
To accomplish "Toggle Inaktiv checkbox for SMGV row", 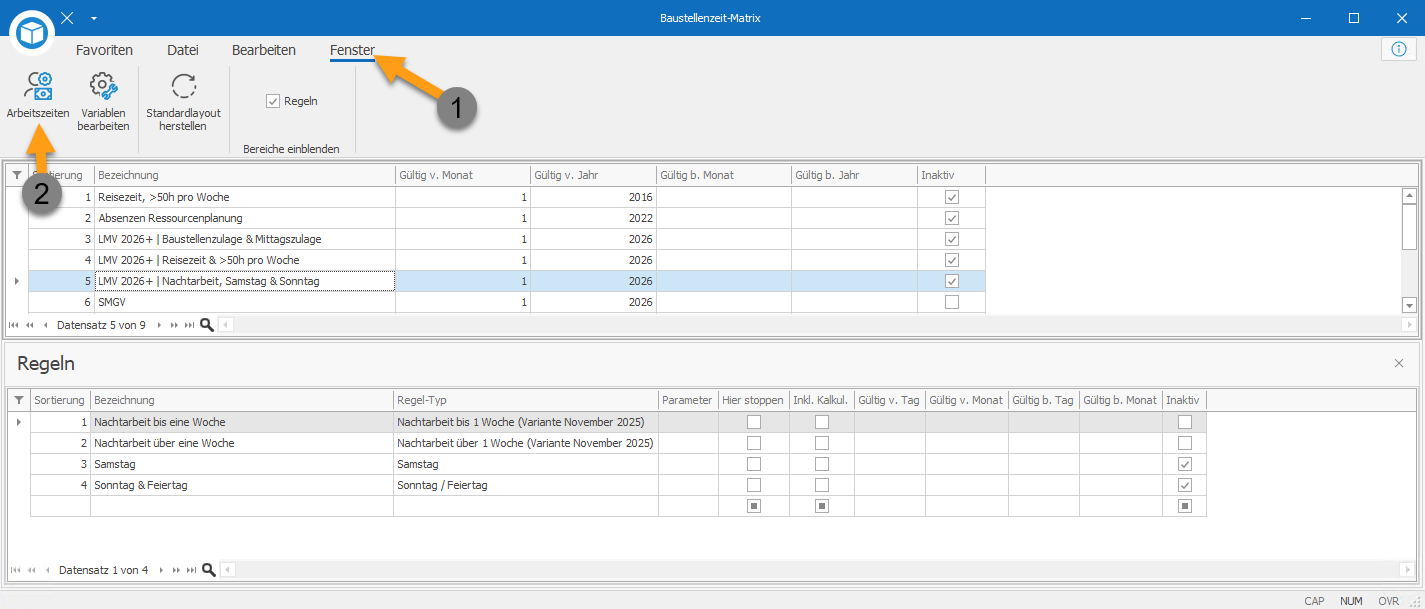I will [x=952, y=302].
